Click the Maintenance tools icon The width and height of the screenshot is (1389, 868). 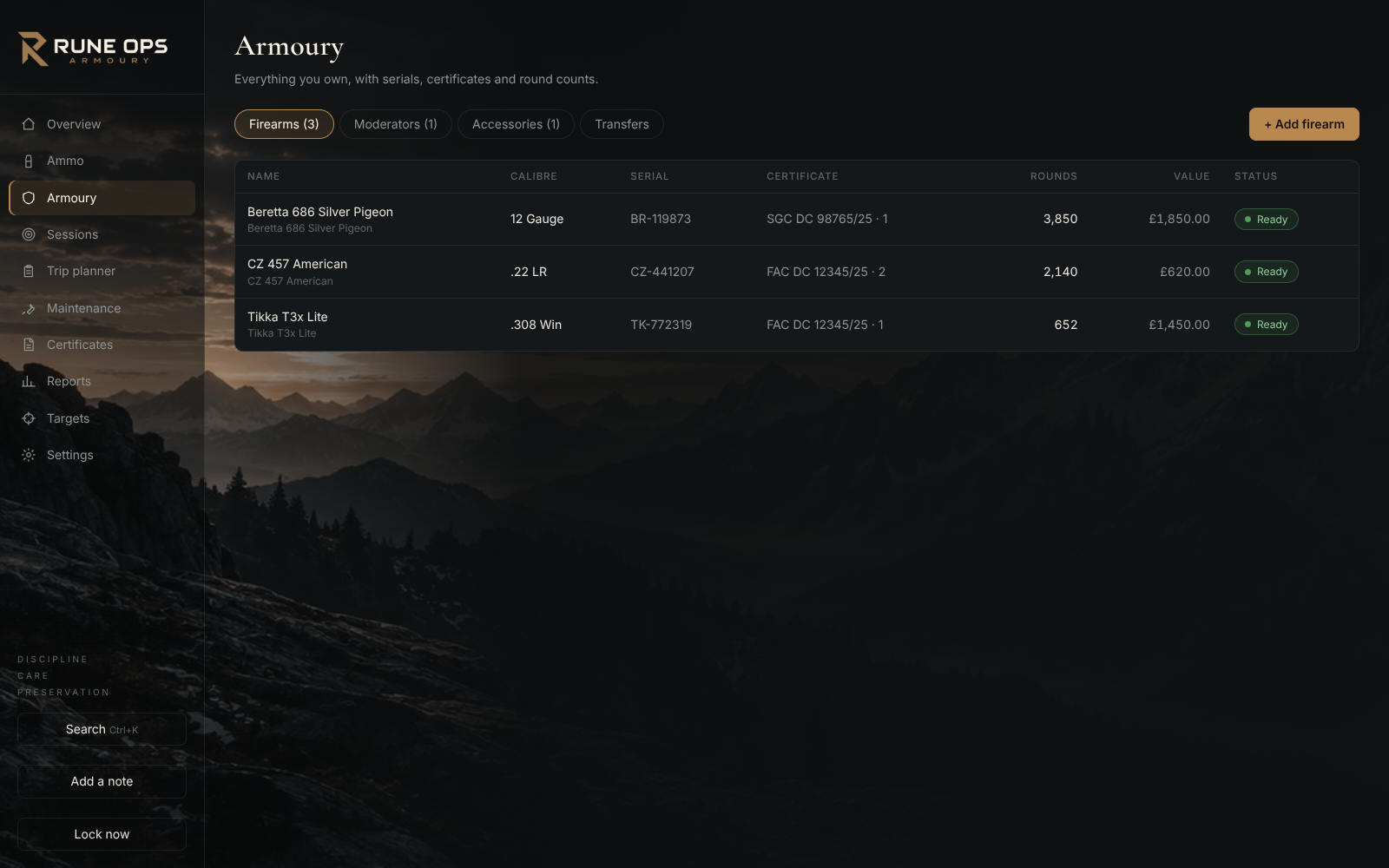[29, 308]
